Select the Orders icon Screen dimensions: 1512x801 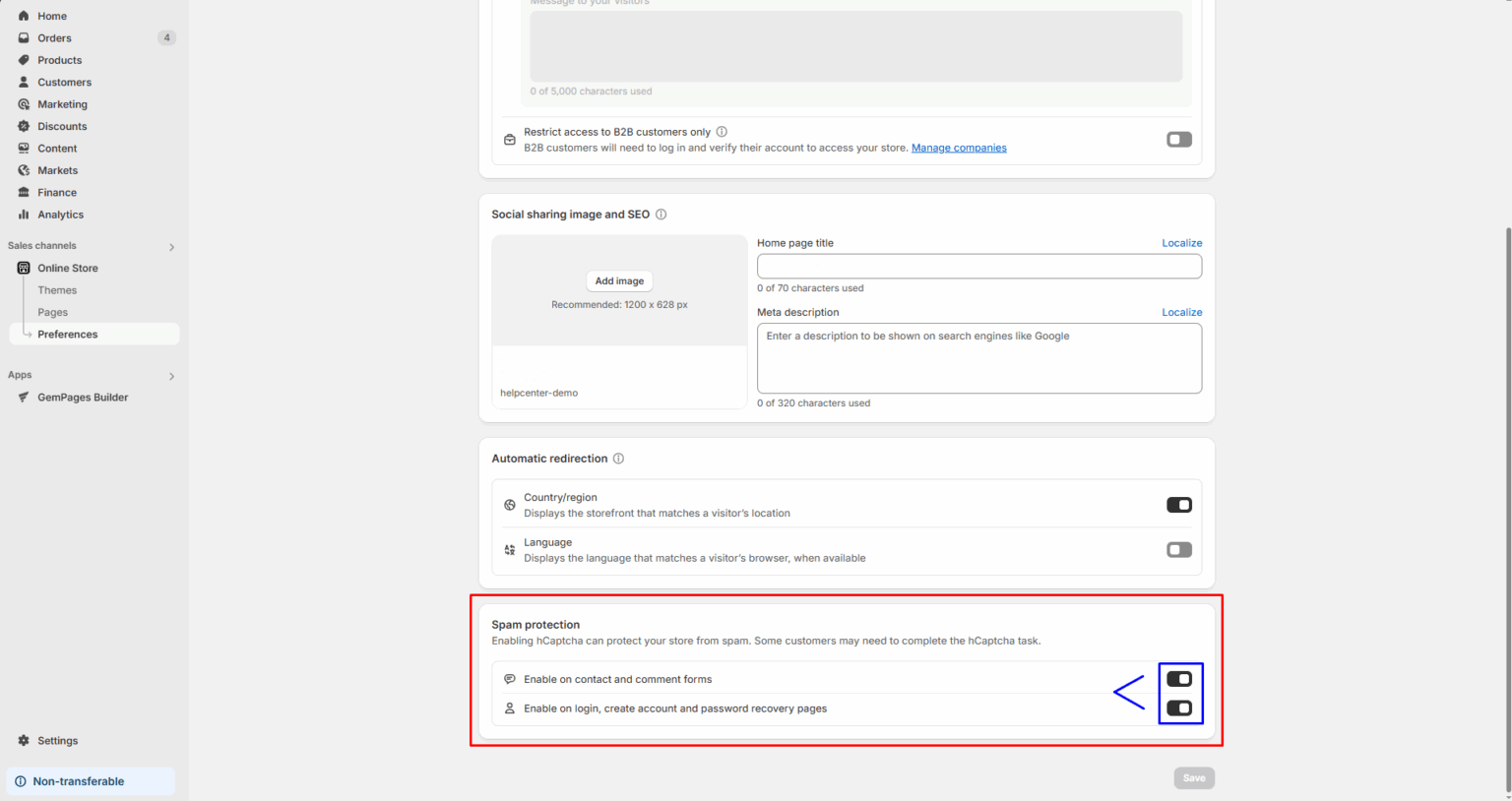point(25,37)
